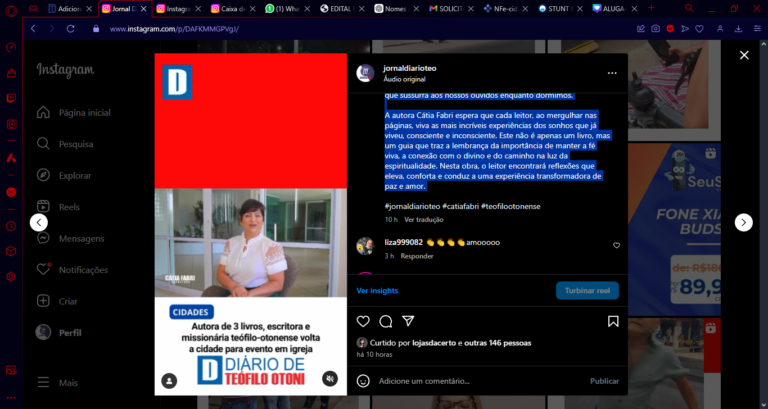
Task: Reload page with browser refresh icon
Action: point(71,29)
